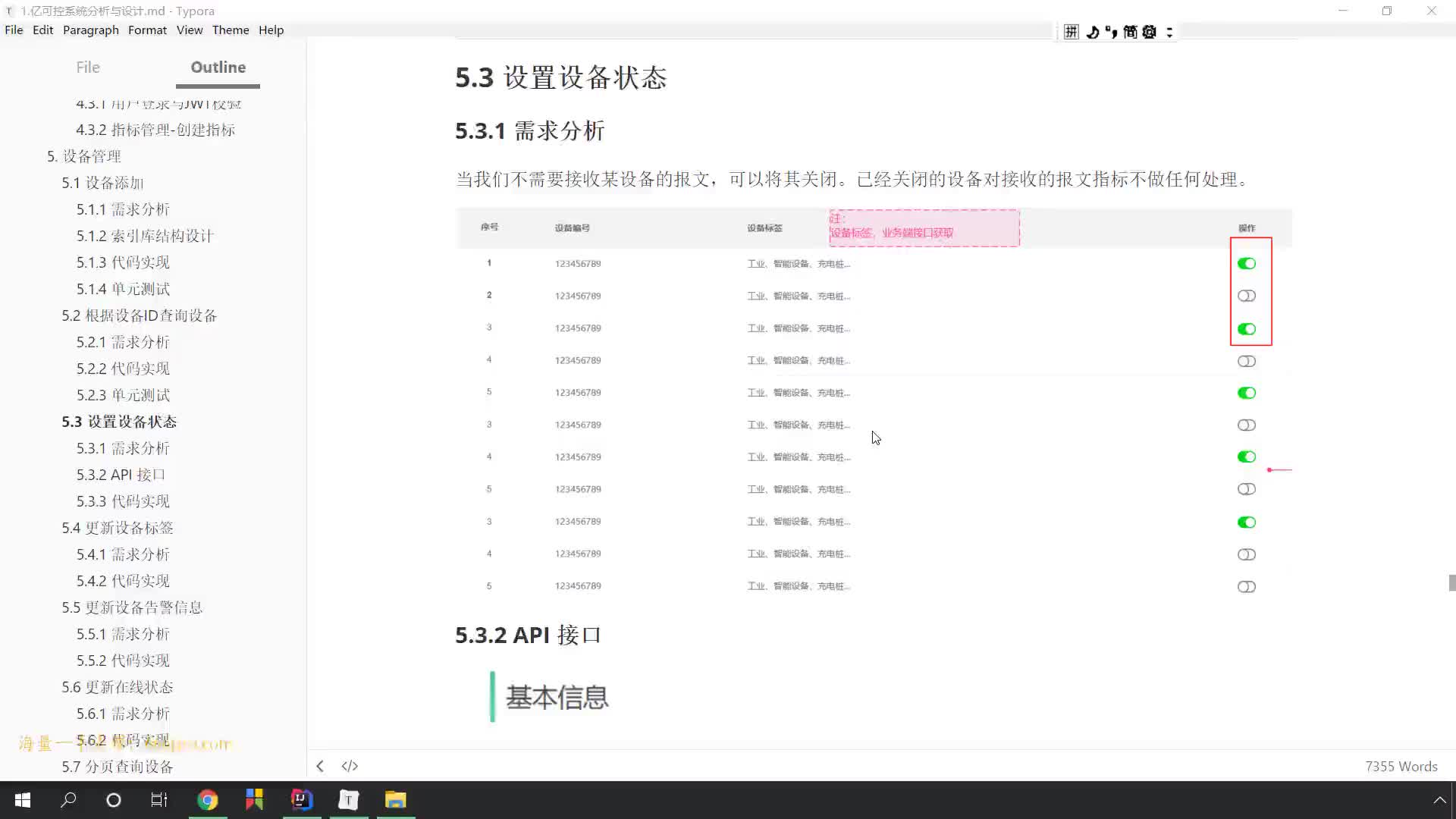Click the 7355 Words counter
1456x819 pixels.
tap(1401, 766)
